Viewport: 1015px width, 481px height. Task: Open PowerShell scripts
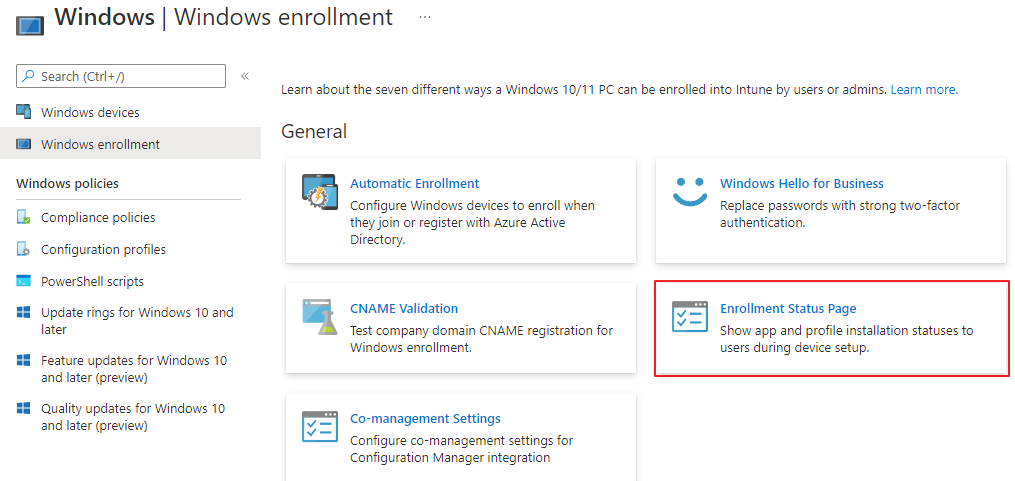(93, 282)
